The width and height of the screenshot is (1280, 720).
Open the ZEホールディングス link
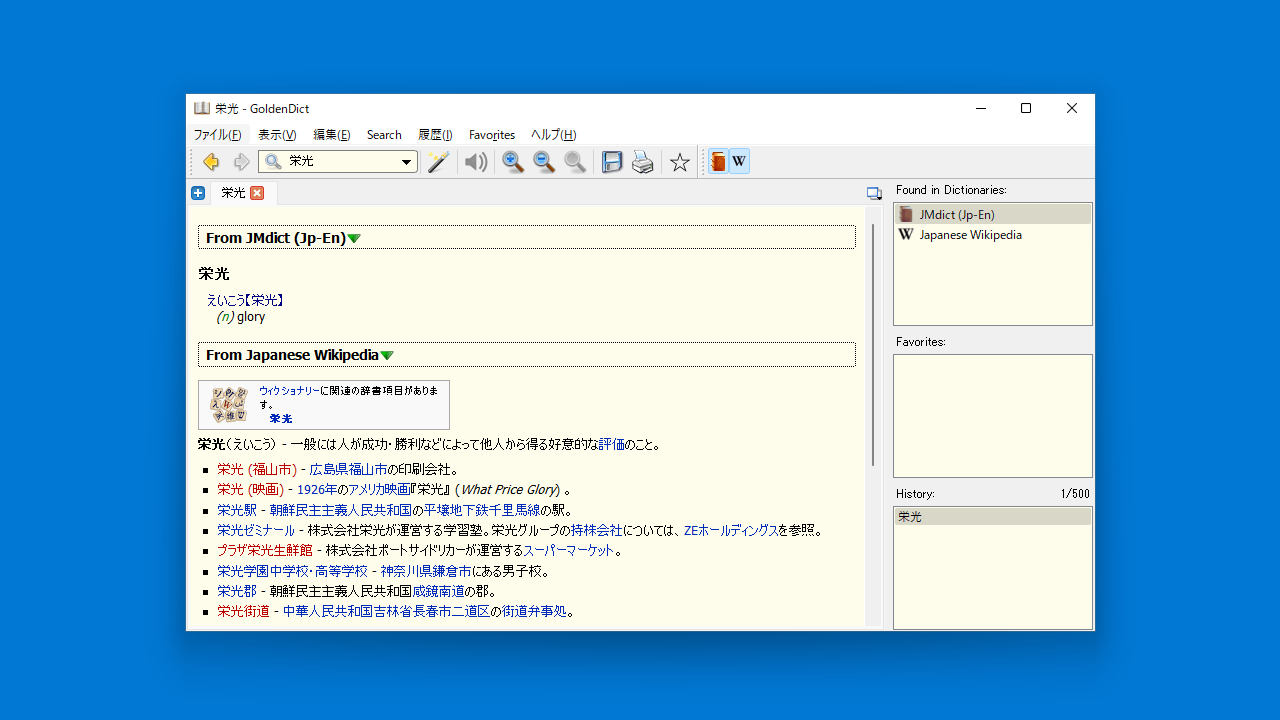tap(730, 531)
